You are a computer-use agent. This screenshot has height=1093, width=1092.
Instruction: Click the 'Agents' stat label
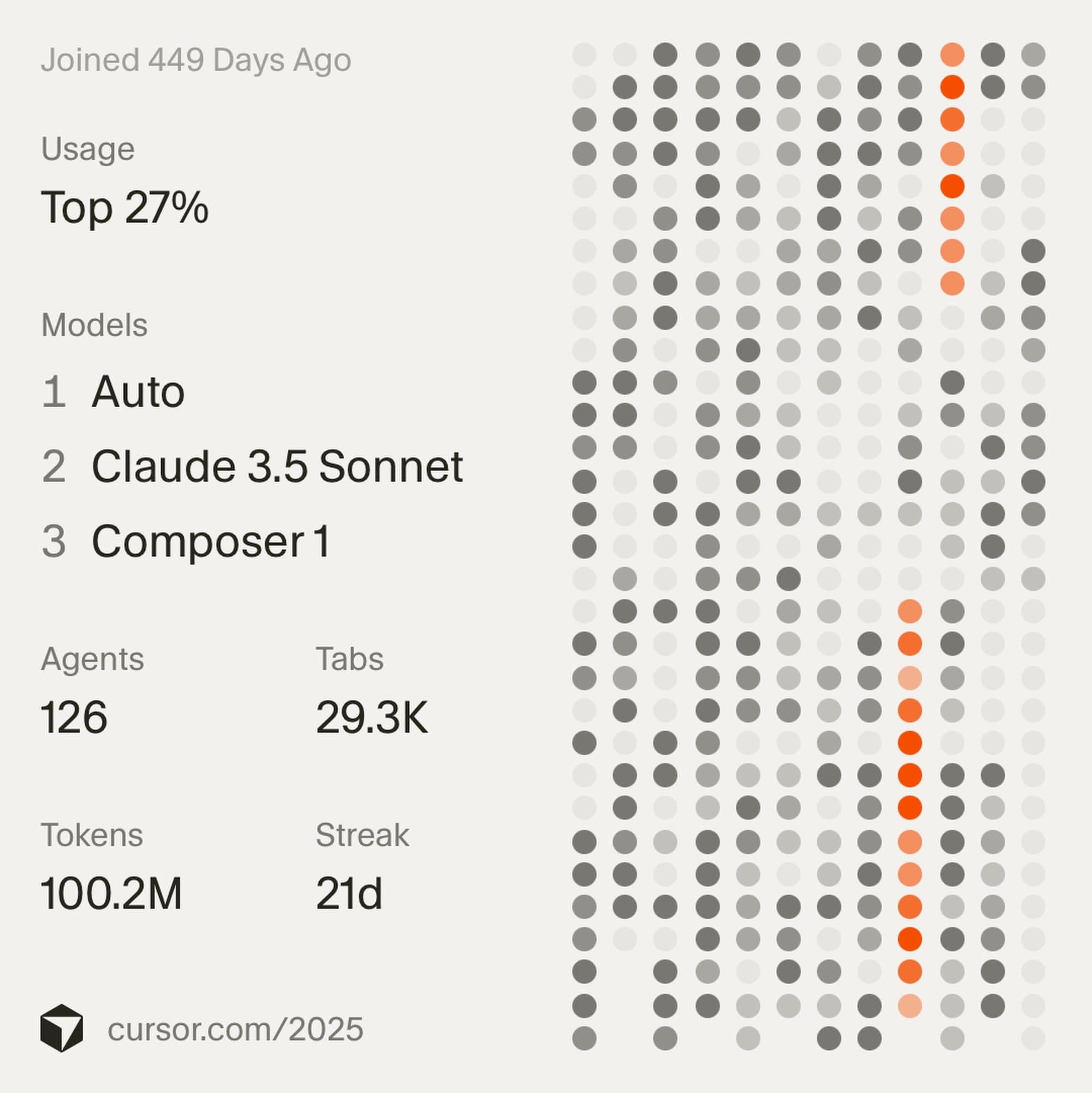click(92, 659)
